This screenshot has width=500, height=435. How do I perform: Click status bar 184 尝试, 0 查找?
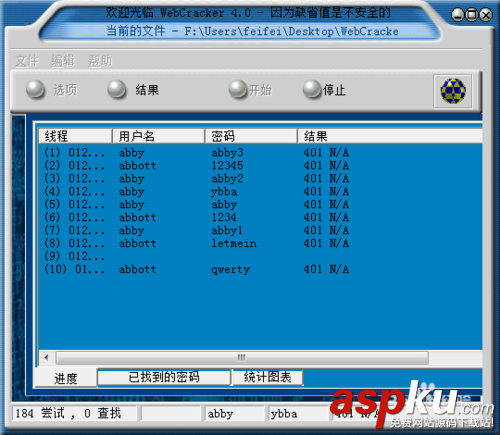pos(74,414)
